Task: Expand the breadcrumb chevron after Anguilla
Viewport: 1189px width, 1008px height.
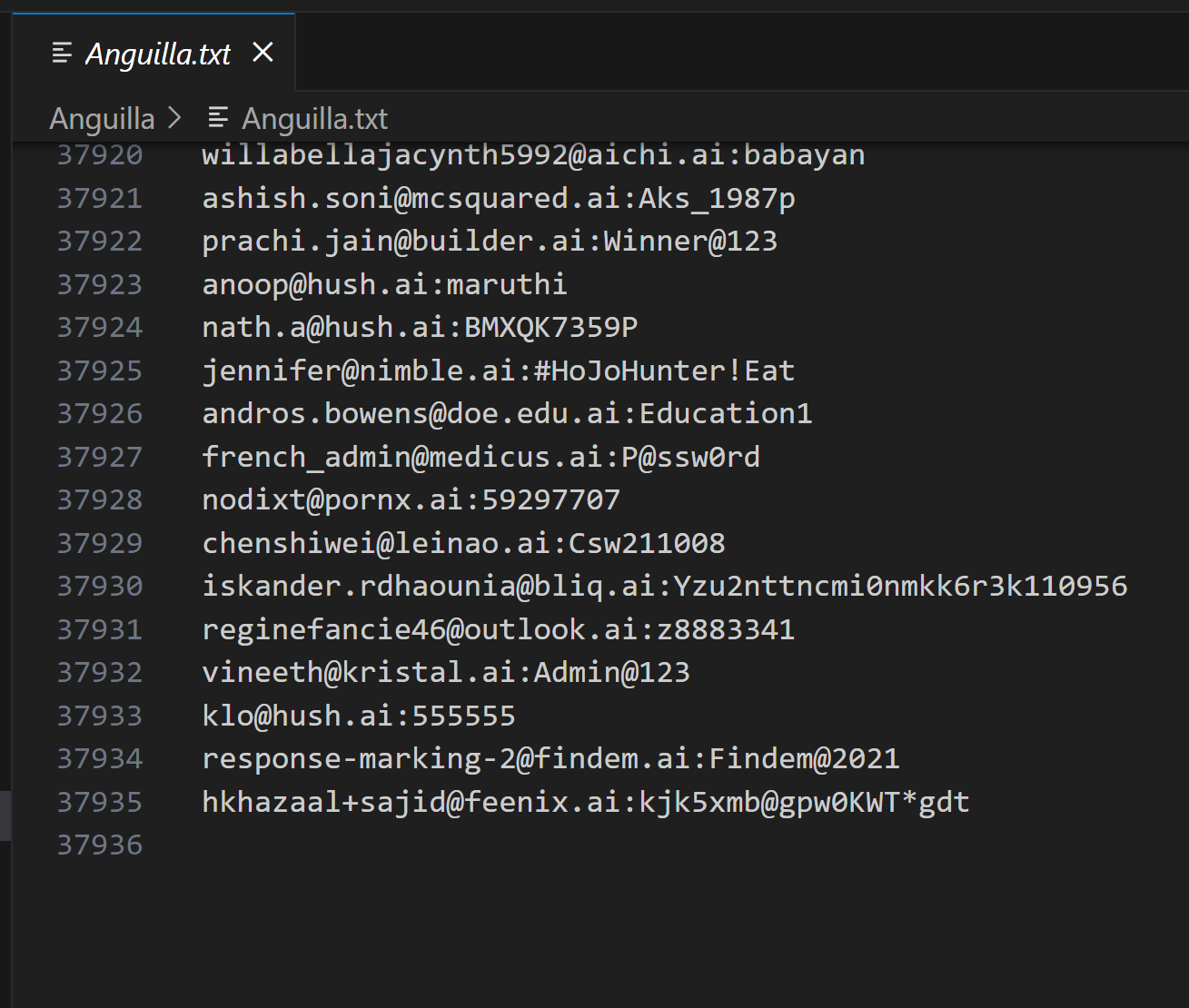Action: (x=174, y=119)
